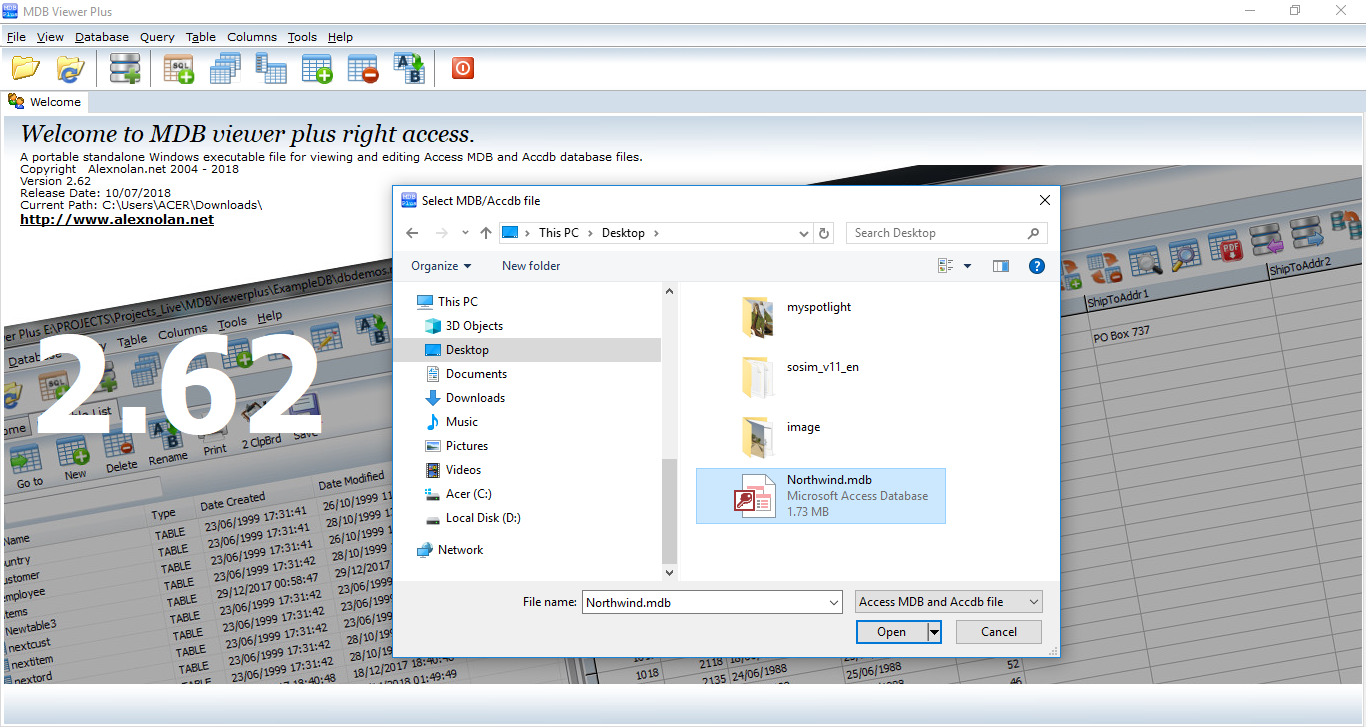
Task: Open the recent locations dropdown arrow
Action: [x=465, y=233]
